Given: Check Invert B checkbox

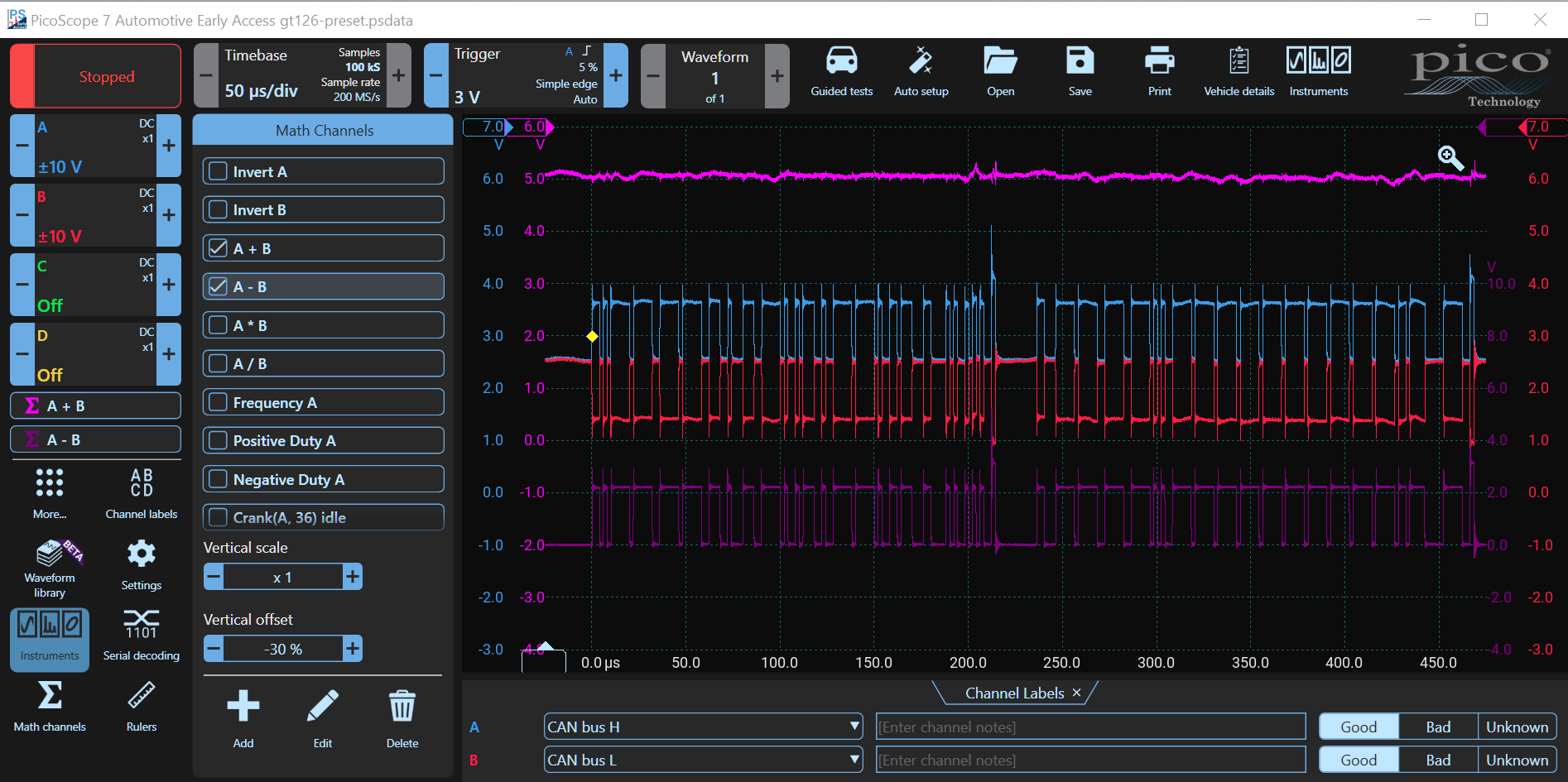Looking at the screenshot, I should (x=219, y=209).
